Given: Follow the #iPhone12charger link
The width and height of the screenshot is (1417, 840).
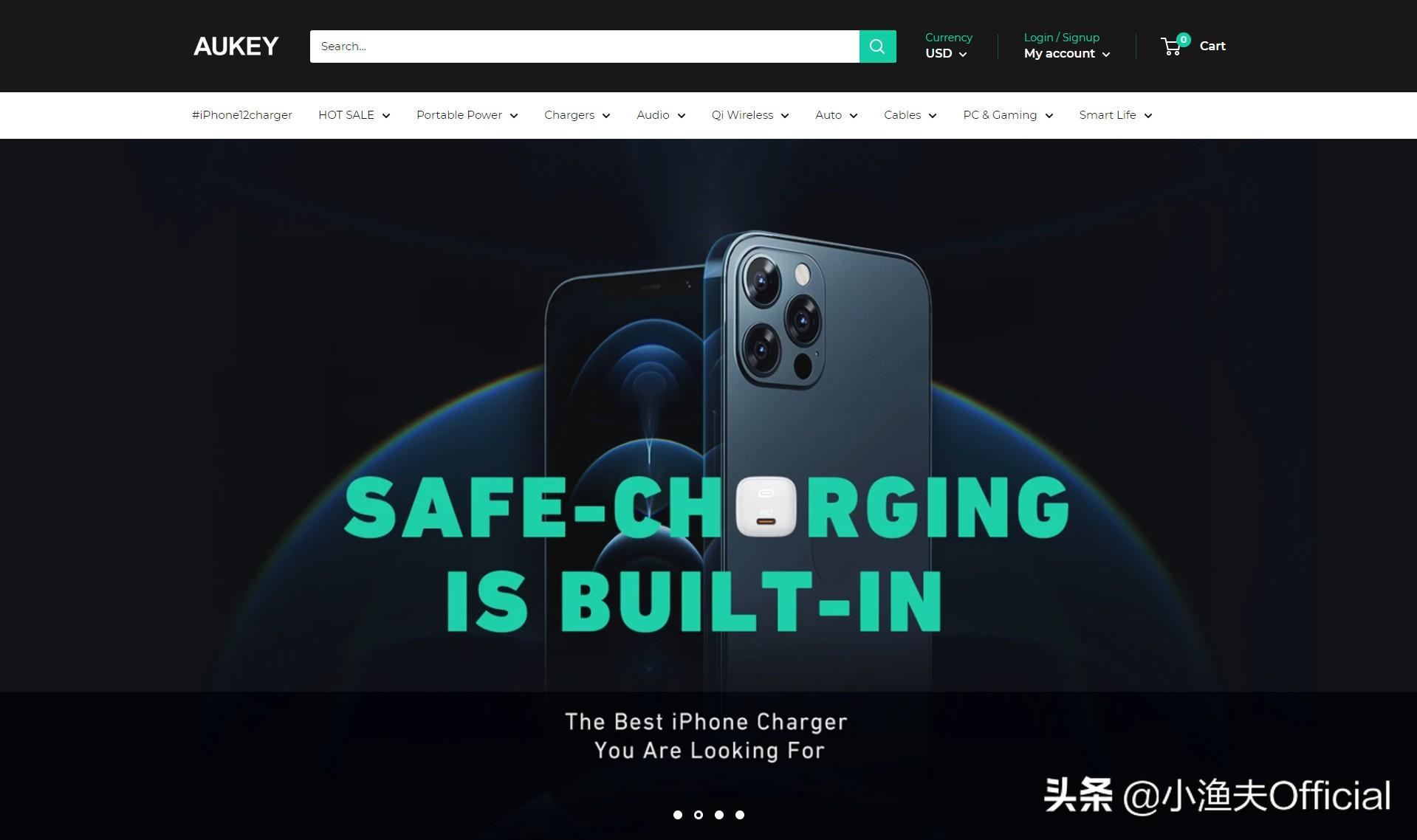Looking at the screenshot, I should tap(242, 115).
